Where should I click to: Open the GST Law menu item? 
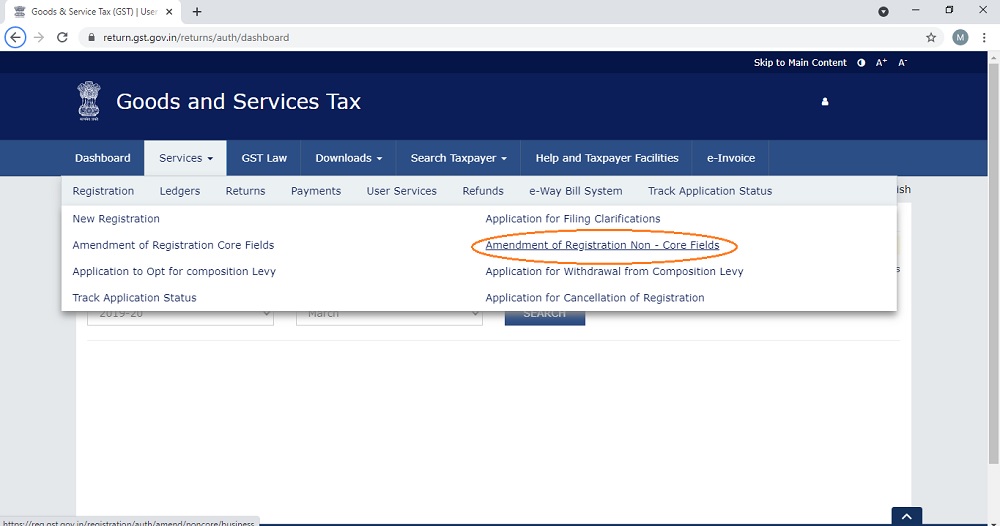point(264,158)
